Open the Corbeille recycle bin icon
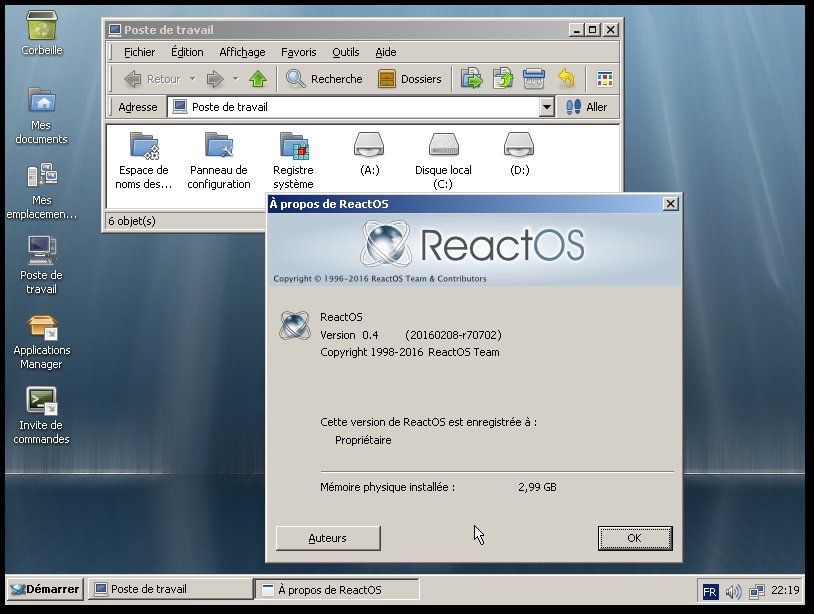Image resolution: width=814 pixels, height=614 pixels. 42,32
